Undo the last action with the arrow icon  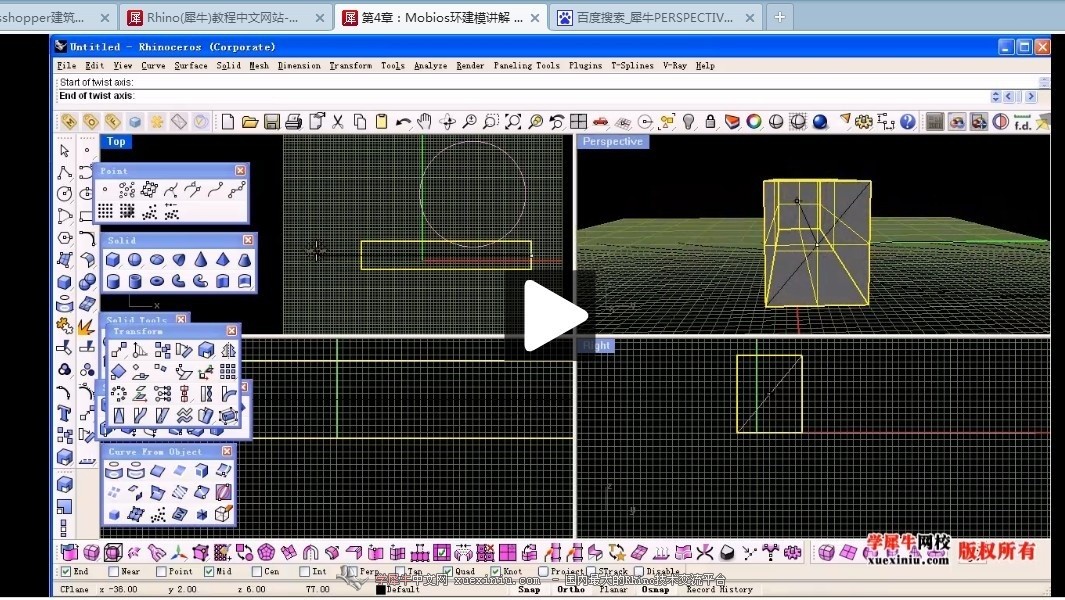click(403, 122)
